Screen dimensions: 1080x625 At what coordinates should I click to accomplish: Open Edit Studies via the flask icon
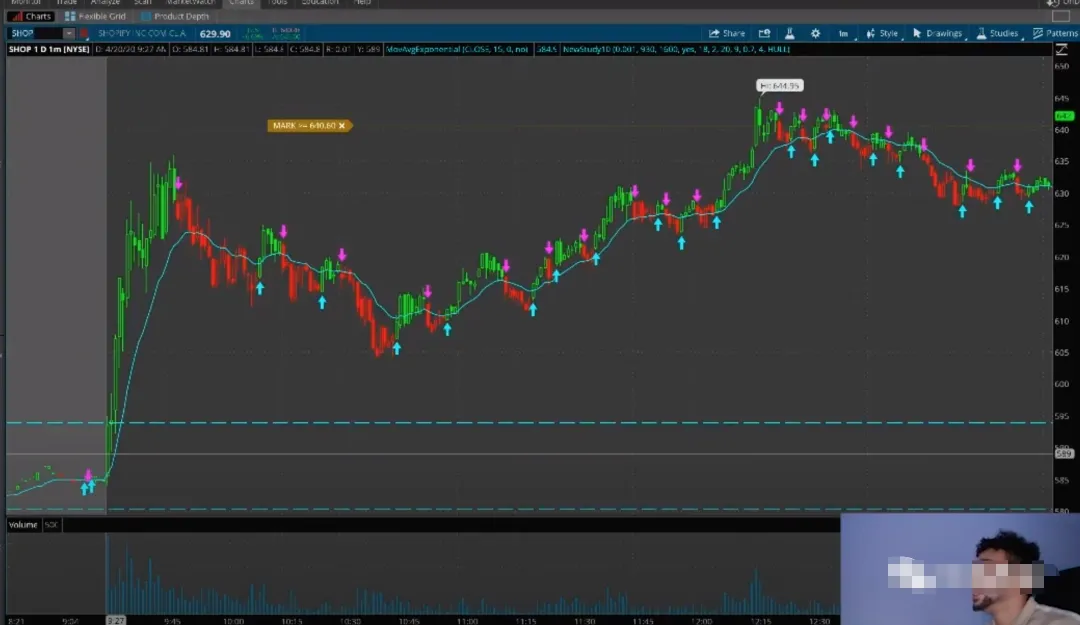click(x=789, y=33)
